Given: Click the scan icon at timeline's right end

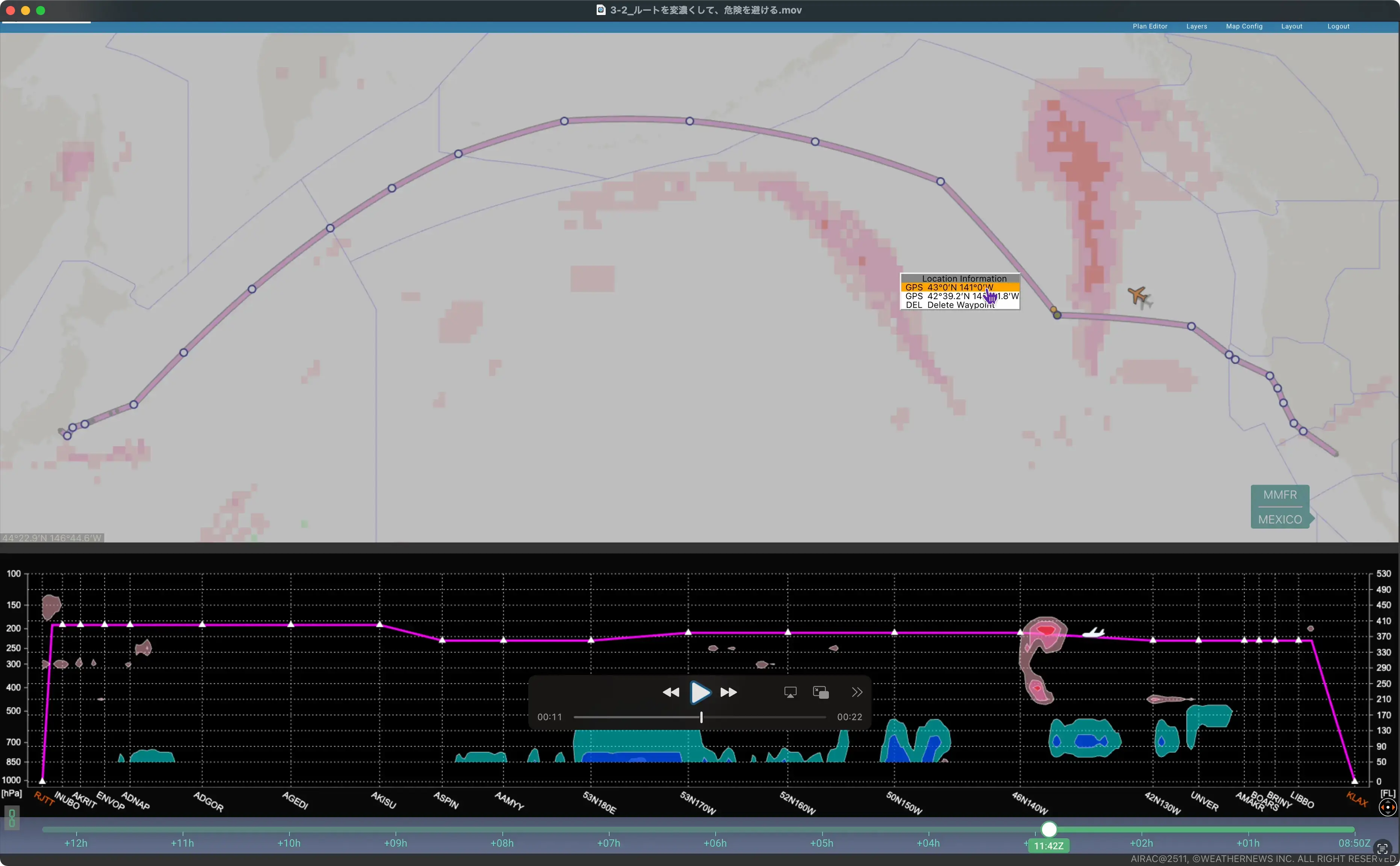Looking at the screenshot, I should pyautogui.click(x=1382, y=848).
